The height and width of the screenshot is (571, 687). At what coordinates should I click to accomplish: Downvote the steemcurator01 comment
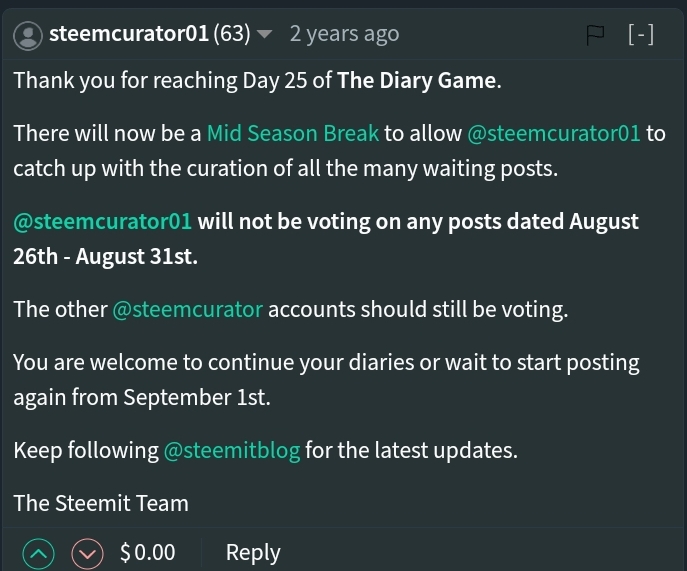[88, 553]
